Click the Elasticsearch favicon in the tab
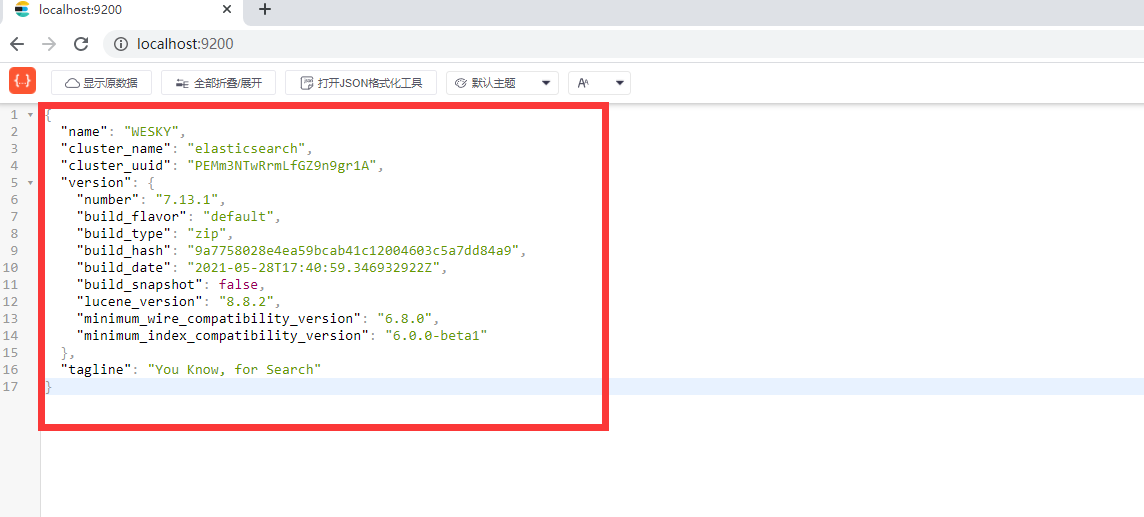This screenshot has width=1144, height=517. (x=23, y=9)
